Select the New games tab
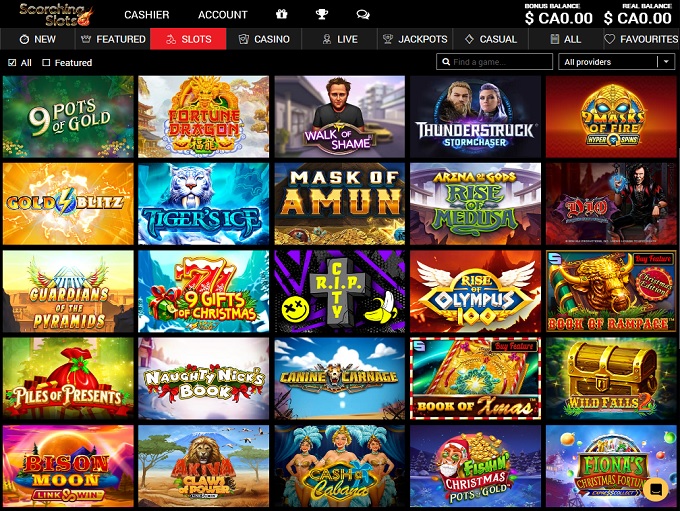 38,39
